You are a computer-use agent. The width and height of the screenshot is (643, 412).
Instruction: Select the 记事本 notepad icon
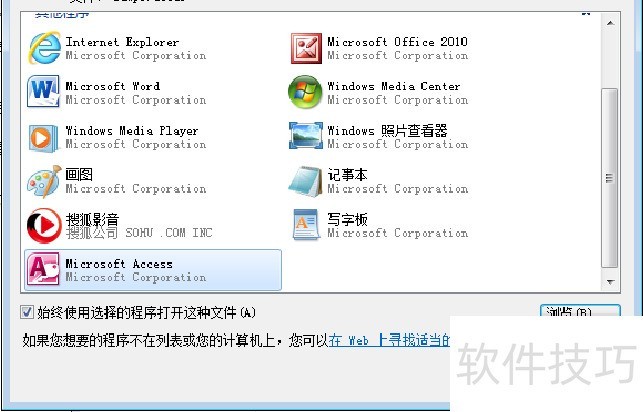(x=305, y=182)
